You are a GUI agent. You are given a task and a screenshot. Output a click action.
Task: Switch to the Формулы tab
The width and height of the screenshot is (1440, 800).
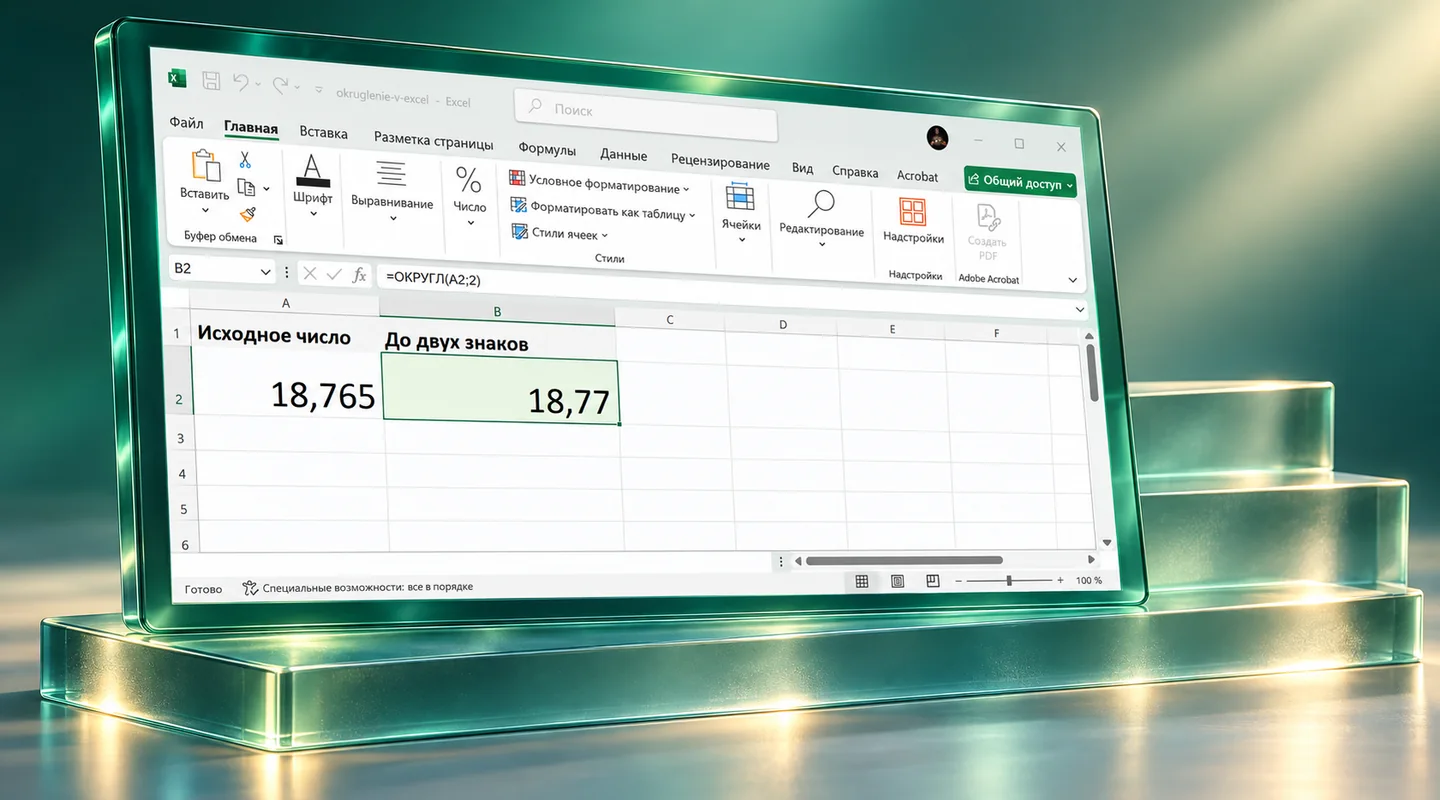coord(547,149)
